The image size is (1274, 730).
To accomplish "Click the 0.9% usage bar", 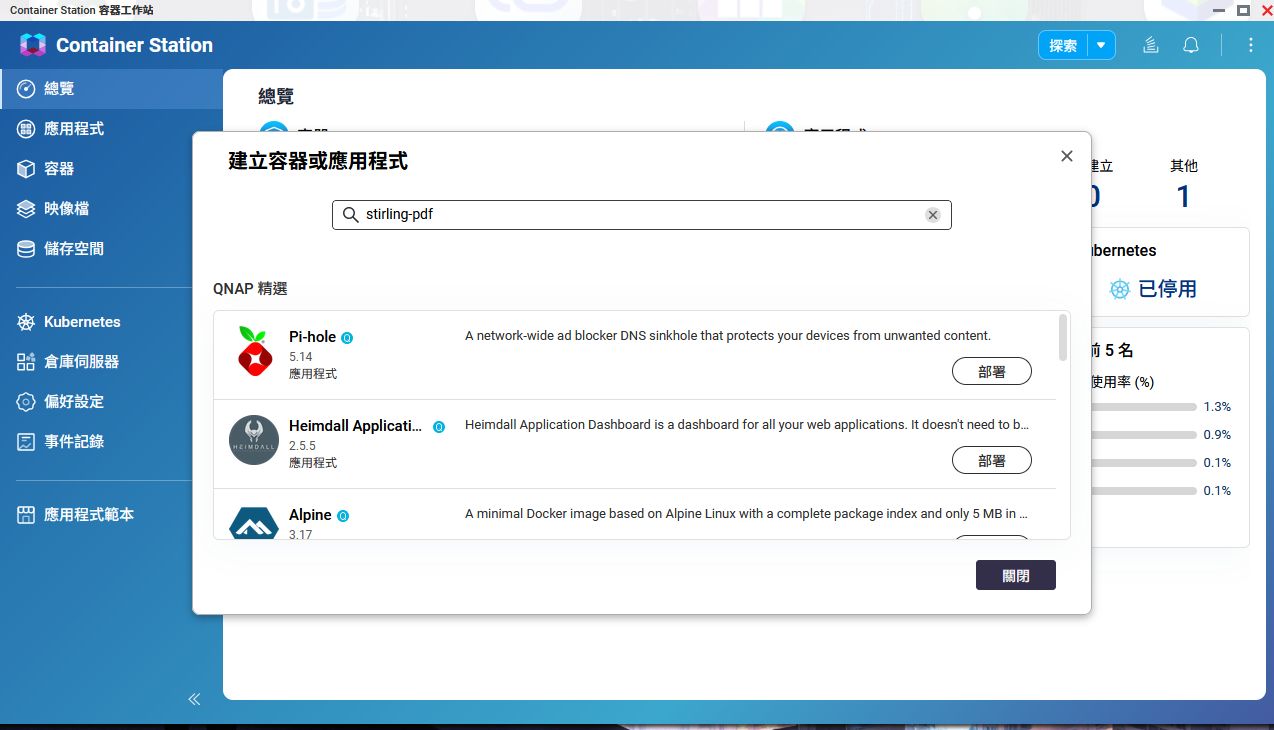I will click(1144, 435).
